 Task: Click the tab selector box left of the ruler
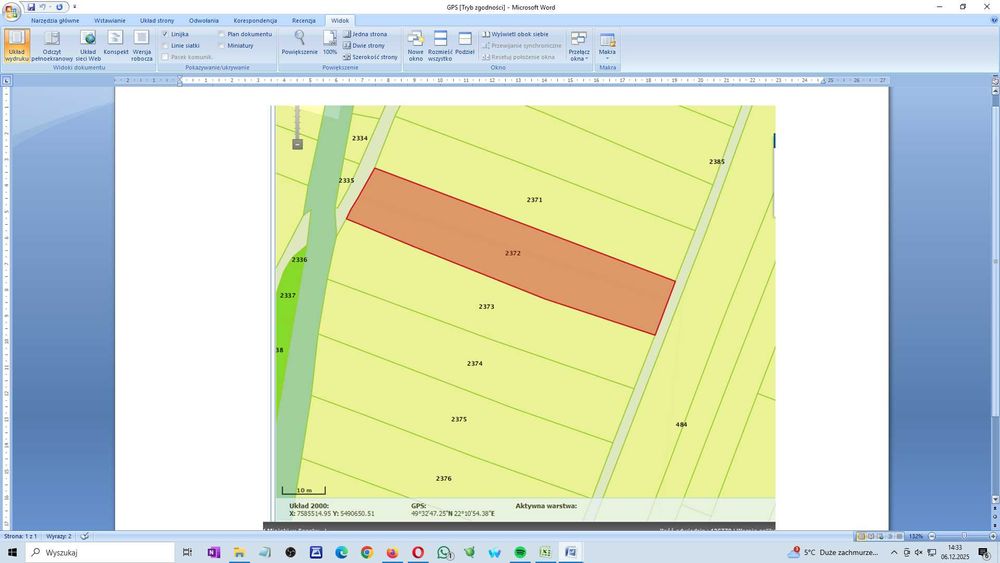6,81
